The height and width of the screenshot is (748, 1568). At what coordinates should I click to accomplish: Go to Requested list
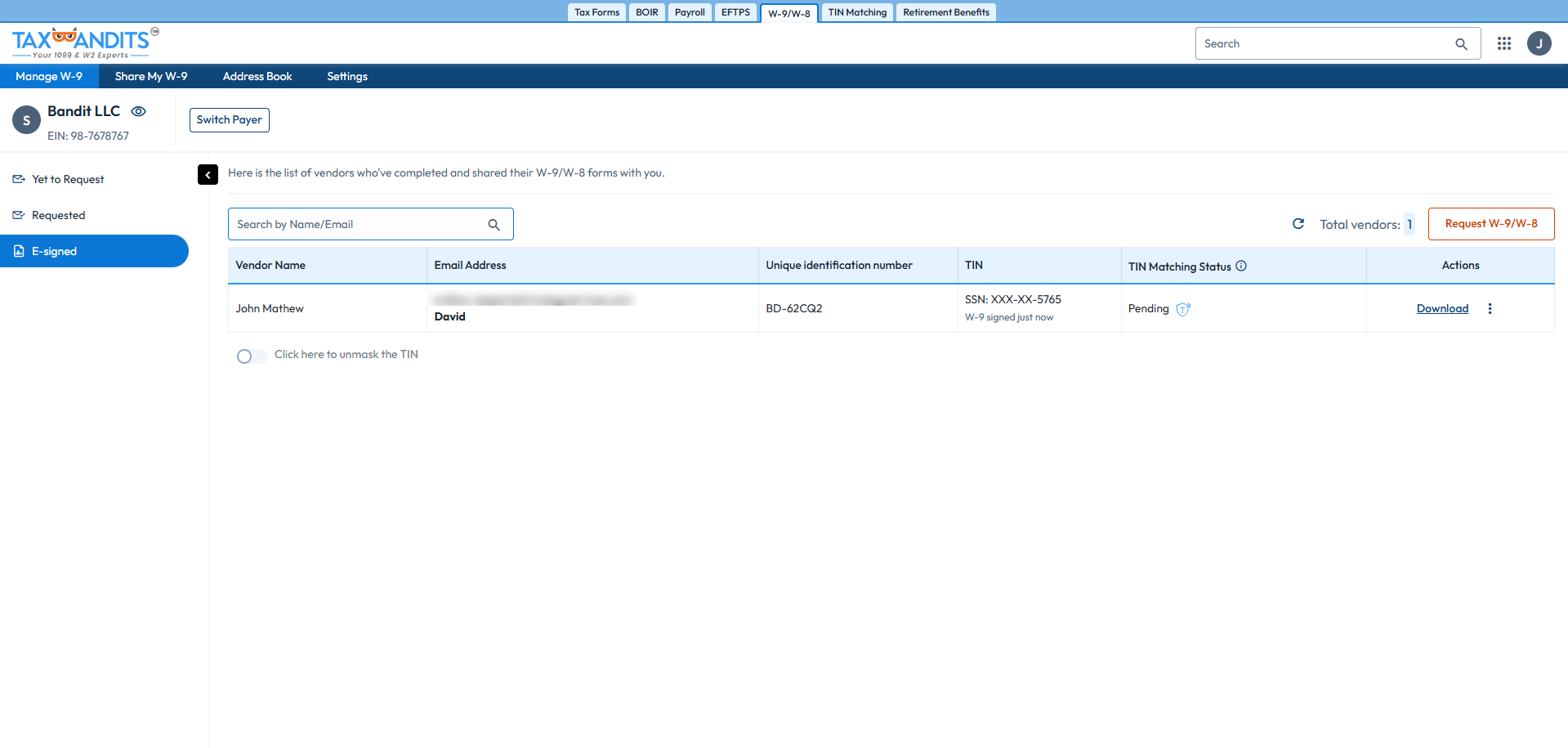tap(59, 215)
